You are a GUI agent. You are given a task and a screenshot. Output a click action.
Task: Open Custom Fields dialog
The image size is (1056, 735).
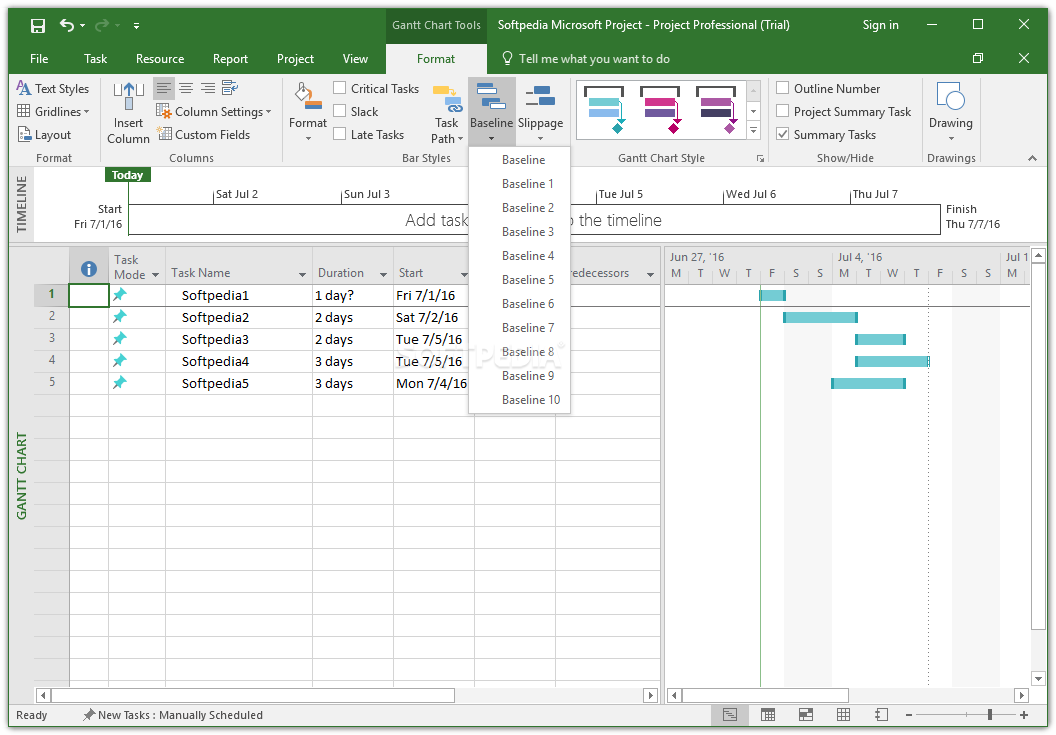pyautogui.click(x=203, y=135)
